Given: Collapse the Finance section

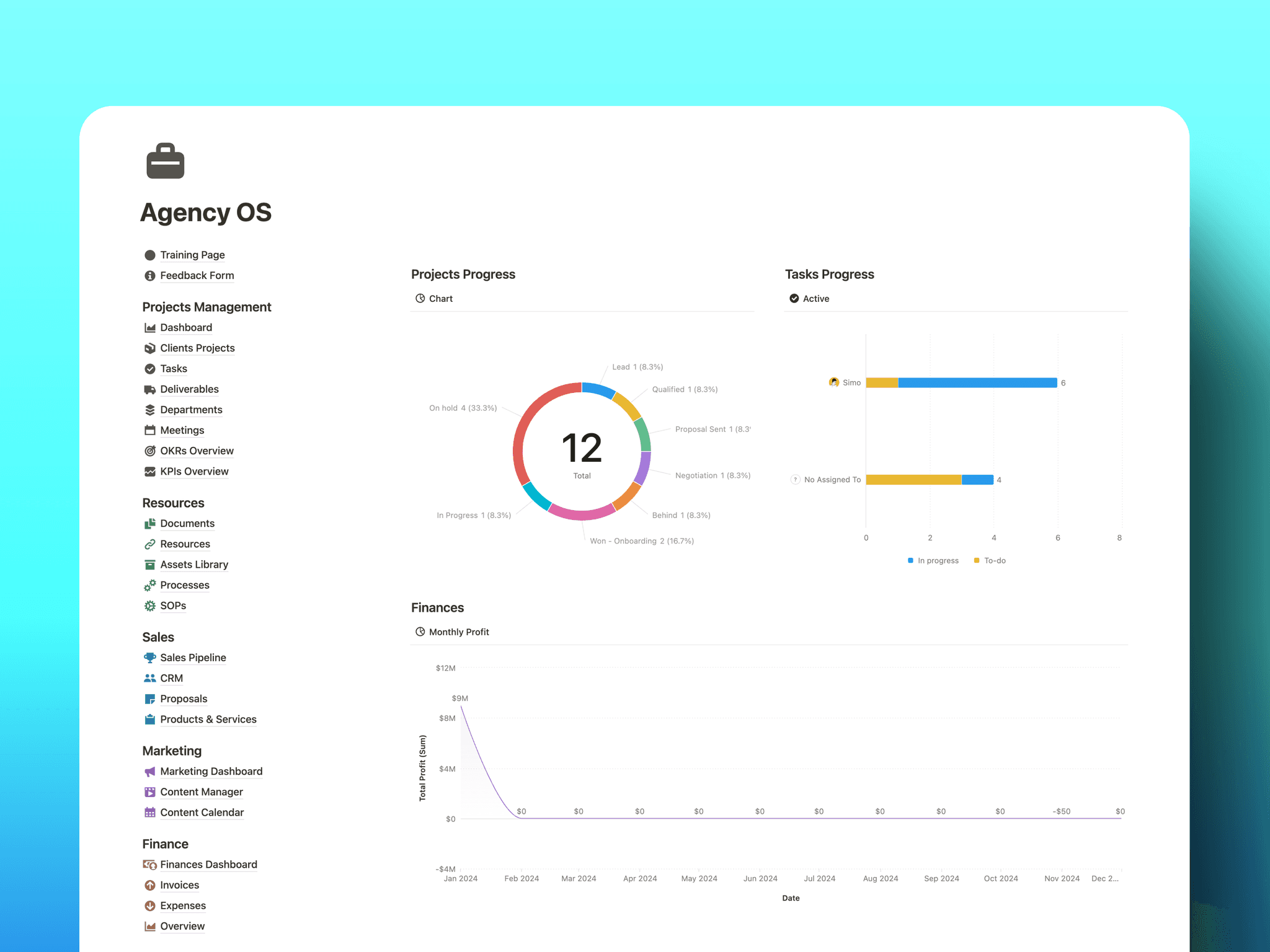Looking at the screenshot, I should click(165, 844).
